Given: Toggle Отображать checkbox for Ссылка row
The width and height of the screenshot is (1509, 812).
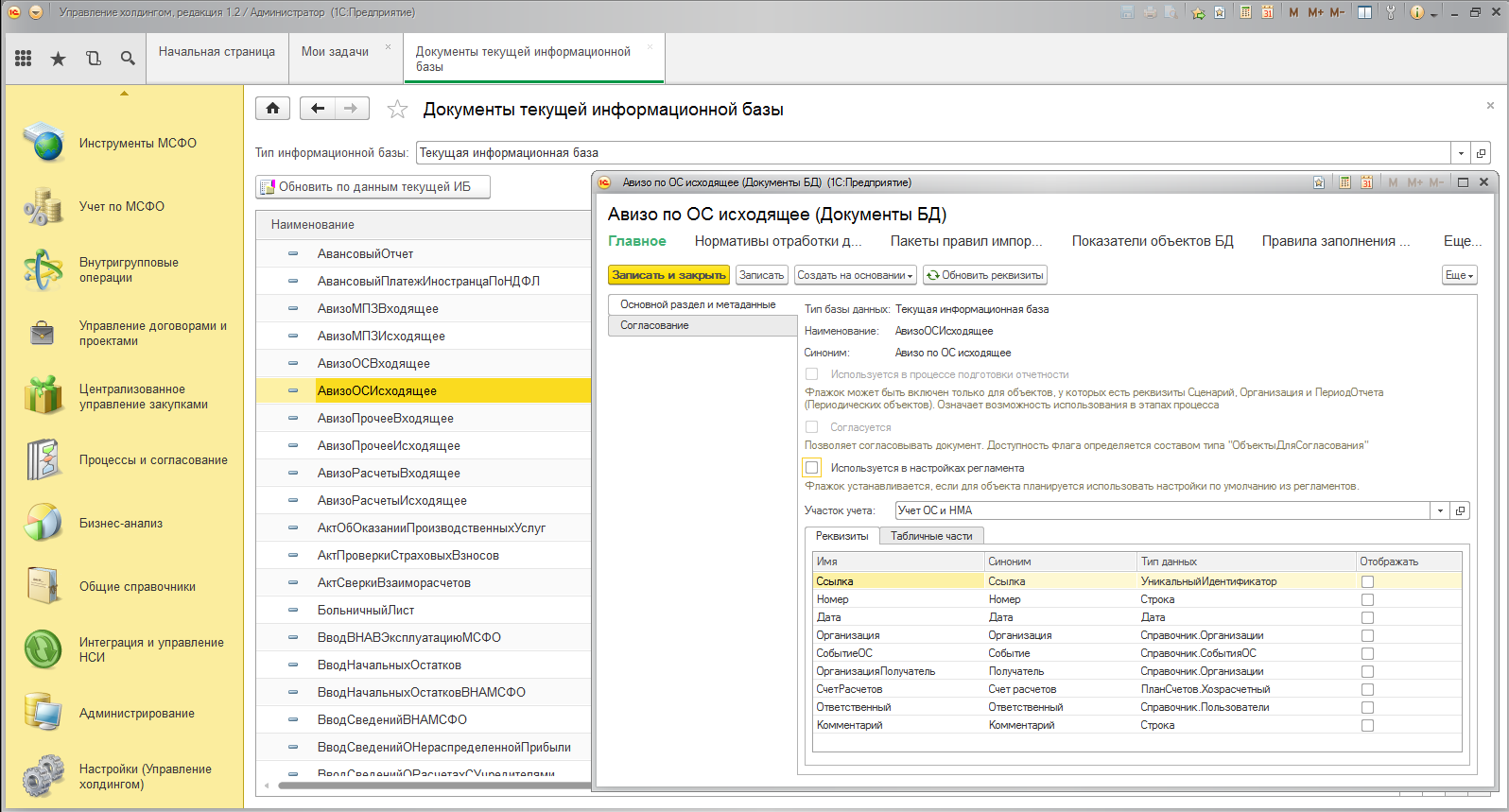Looking at the screenshot, I should click(1367, 581).
